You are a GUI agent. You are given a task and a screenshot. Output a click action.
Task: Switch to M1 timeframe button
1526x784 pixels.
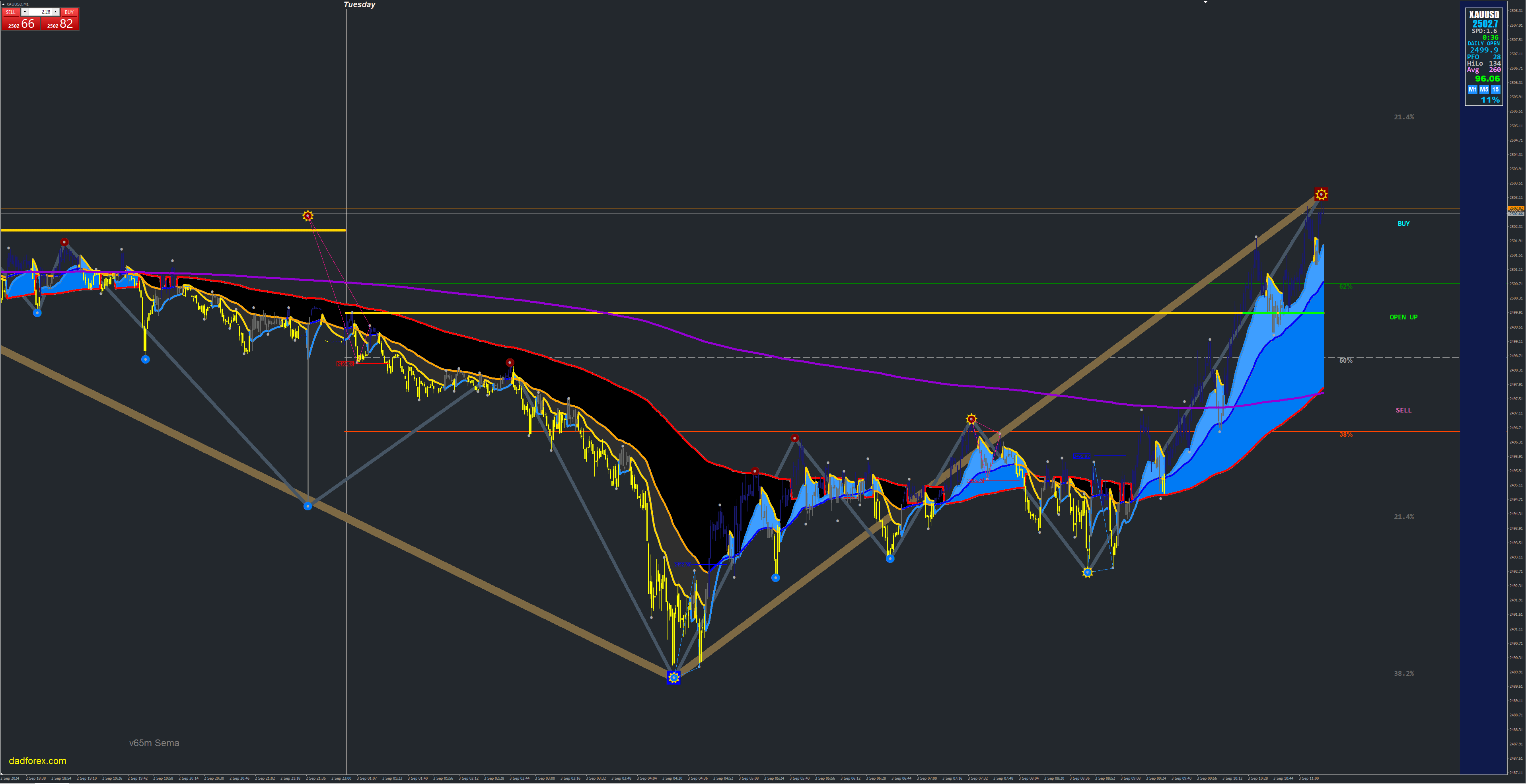1472,89
